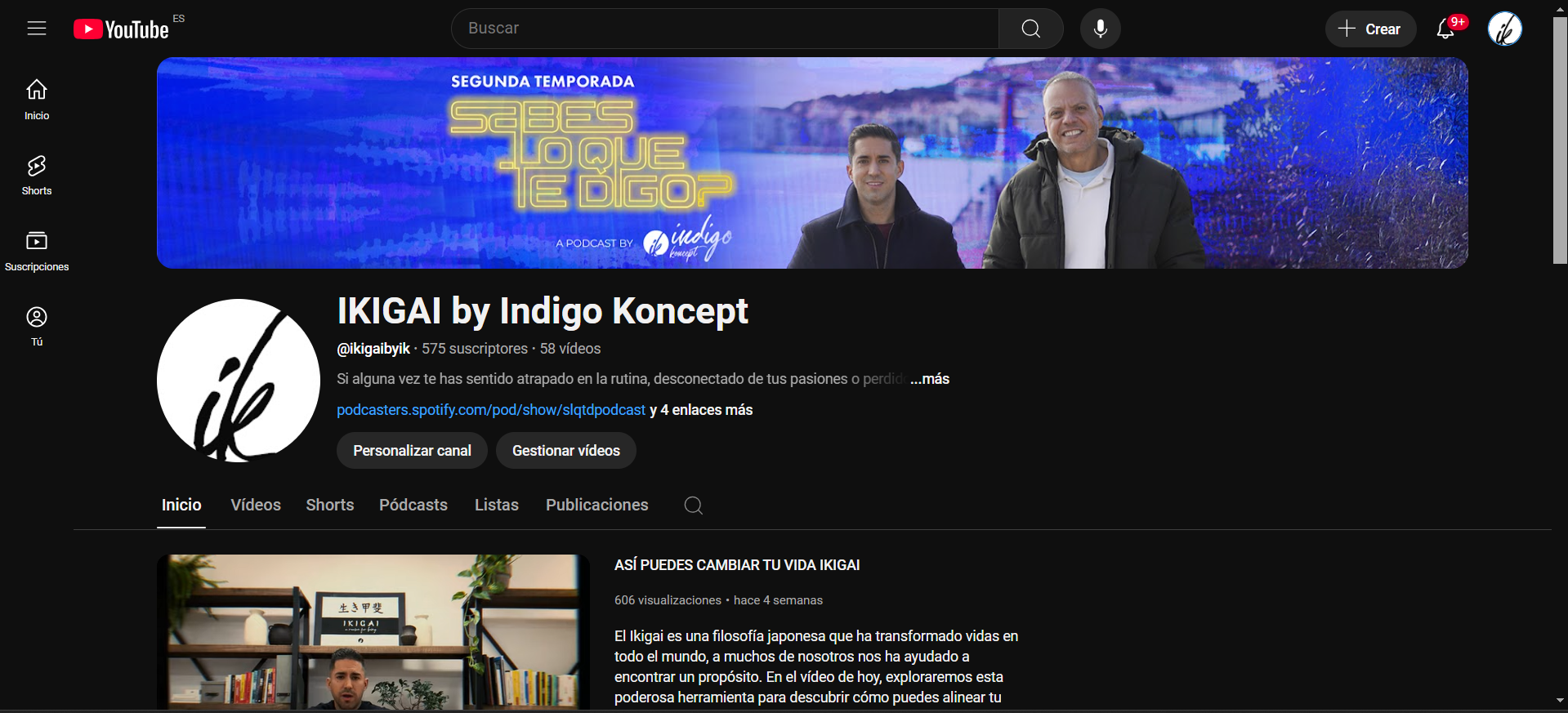Image resolution: width=1568 pixels, height=713 pixels.
Task: Click the scrollbar down arrow
Action: tap(1560, 701)
